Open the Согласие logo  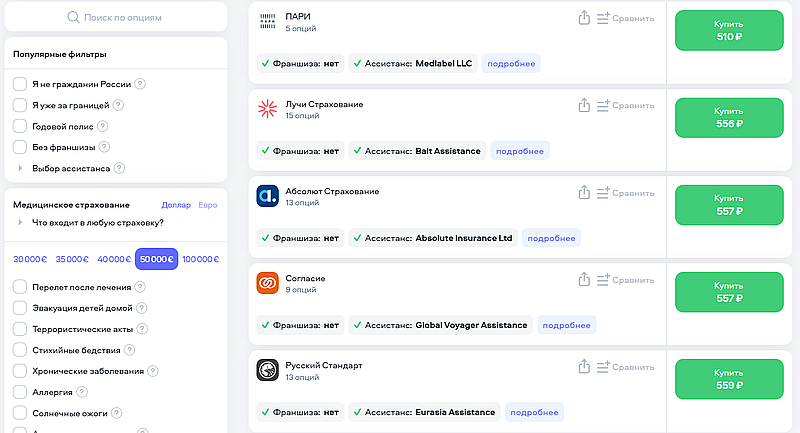pyautogui.click(x=267, y=283)
